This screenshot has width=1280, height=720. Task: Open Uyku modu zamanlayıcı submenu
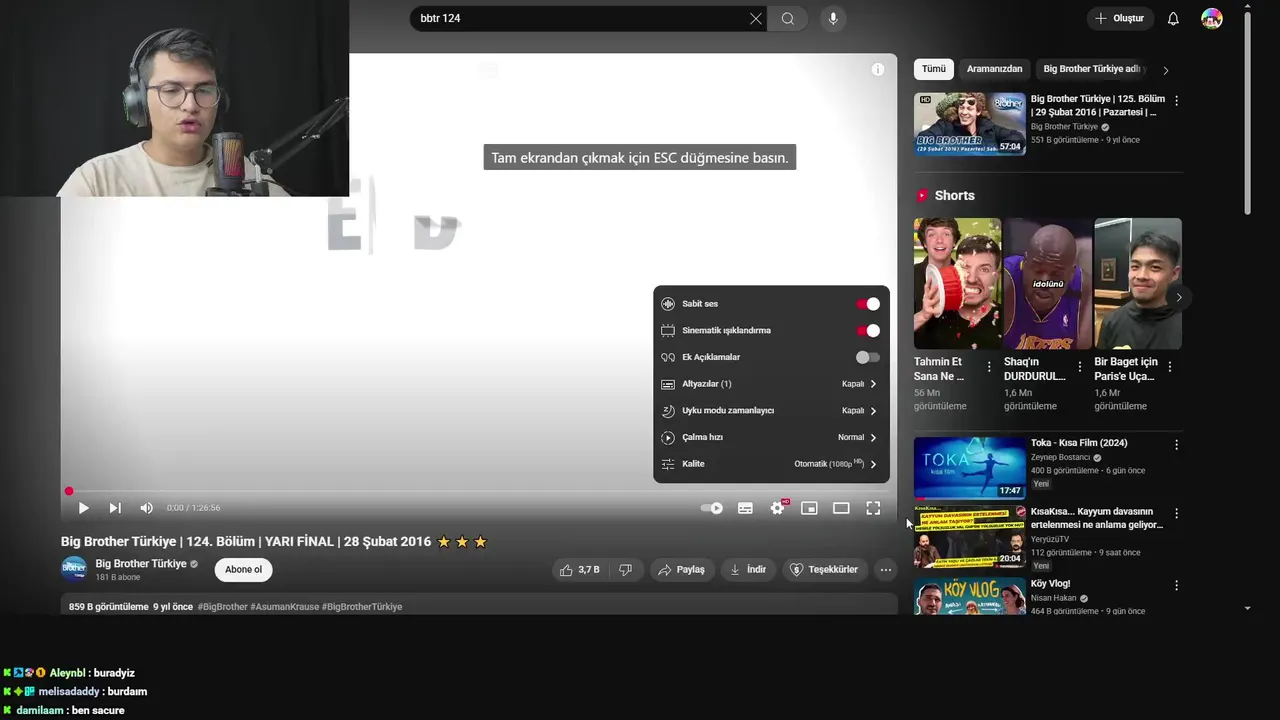[771, 410]
